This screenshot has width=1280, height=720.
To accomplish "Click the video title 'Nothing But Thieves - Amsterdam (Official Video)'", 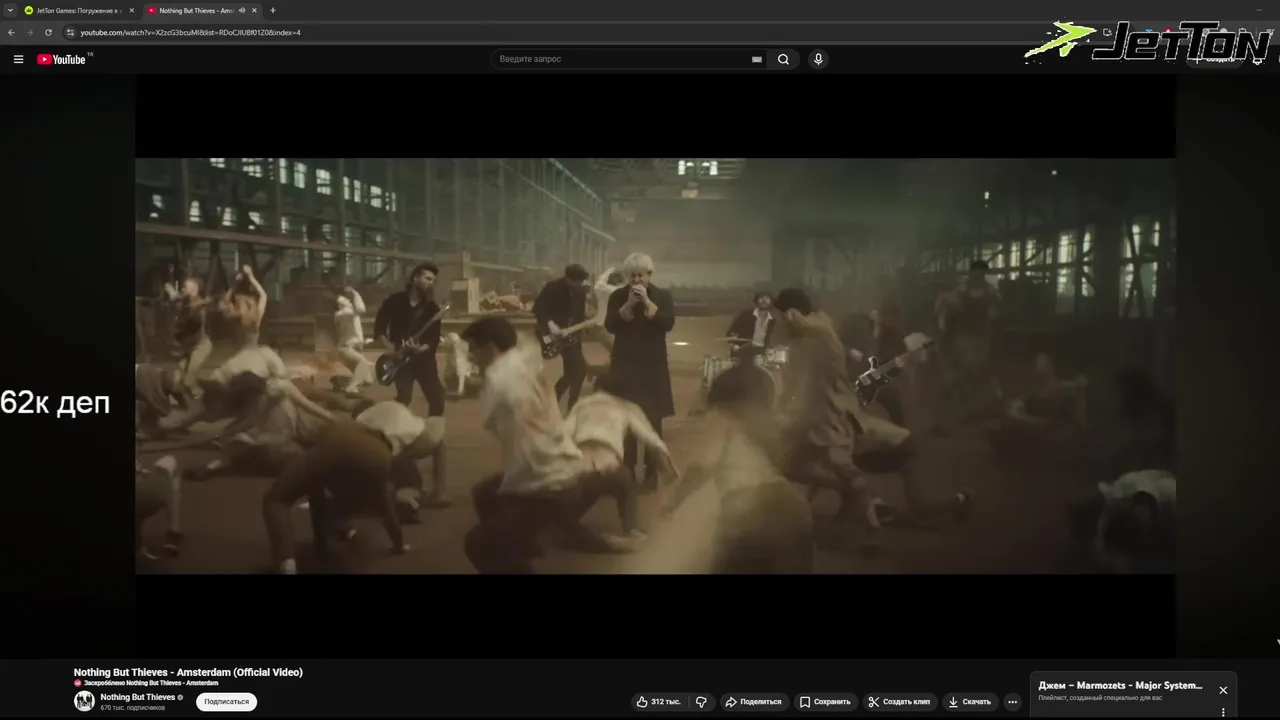I will [x=188, y=672].
